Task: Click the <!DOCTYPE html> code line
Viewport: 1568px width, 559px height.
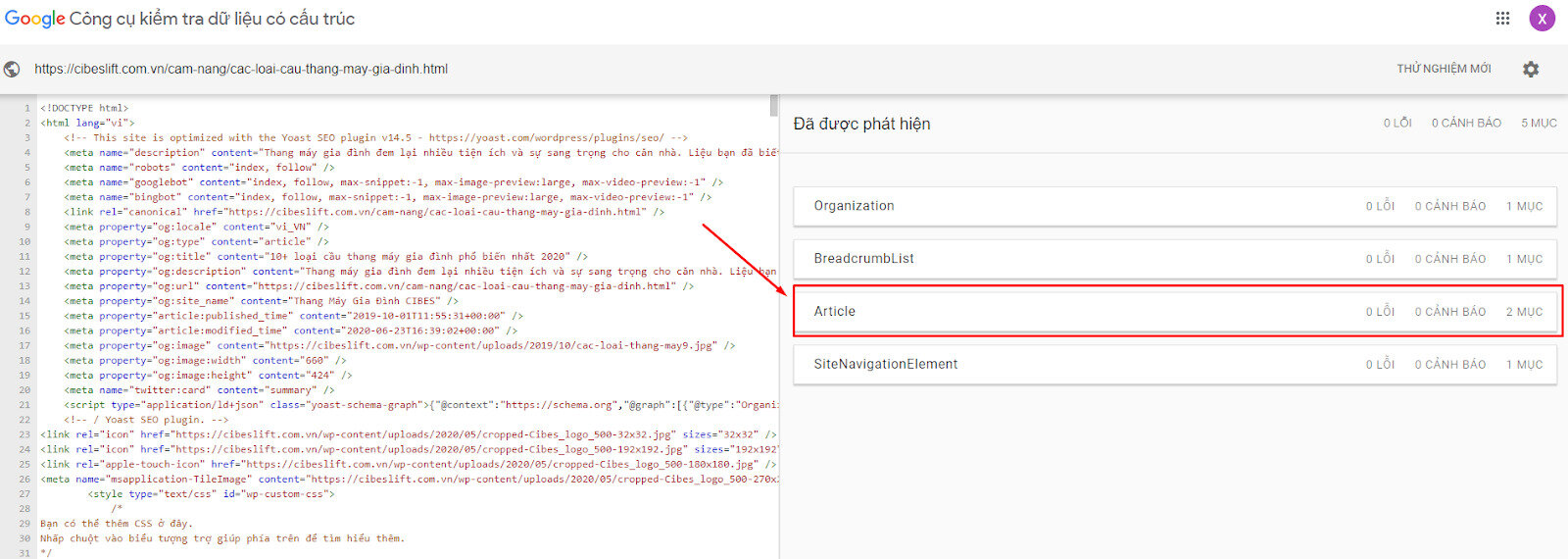Action: [84, 108]
